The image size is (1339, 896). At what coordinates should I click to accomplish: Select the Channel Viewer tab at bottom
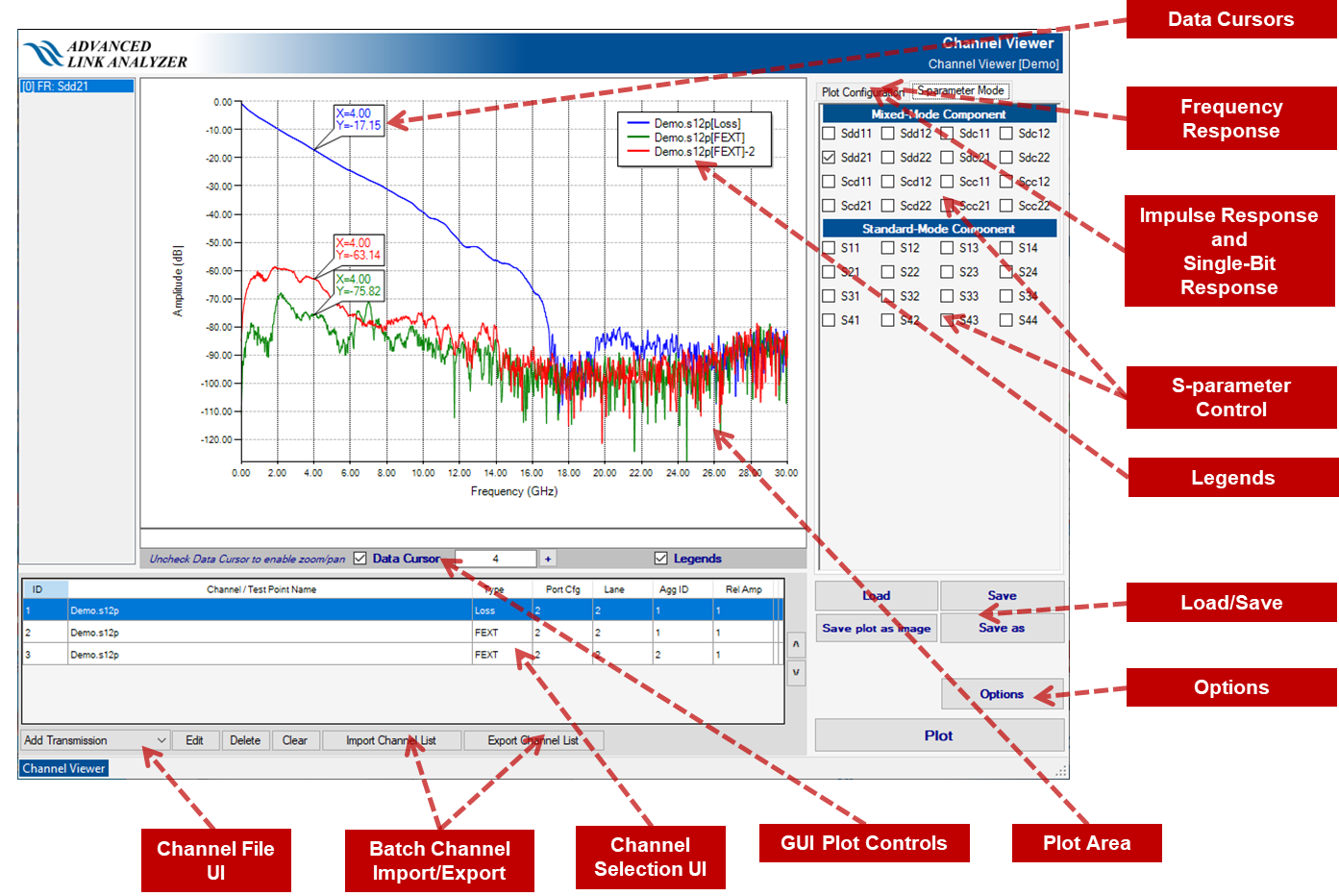(63, 768)
